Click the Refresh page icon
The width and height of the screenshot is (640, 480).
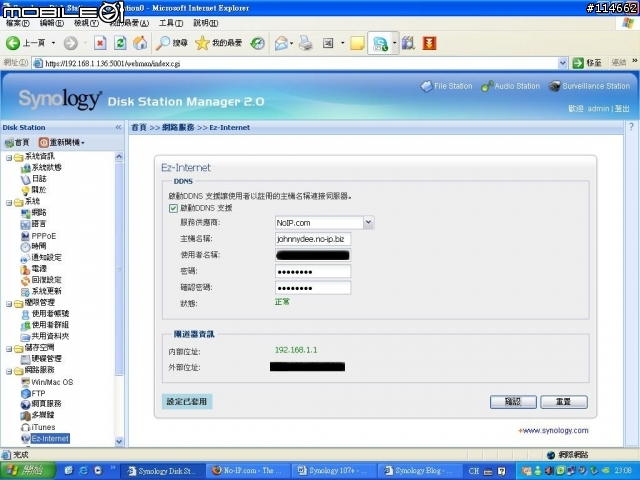(120, 43)
